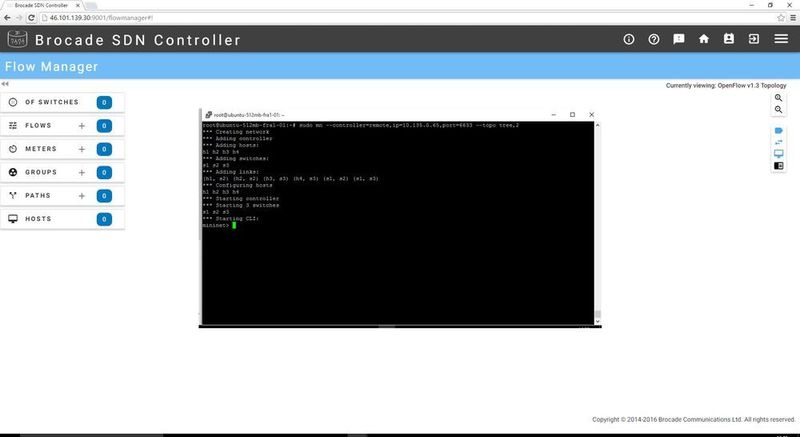This screenshot has width=800, height=437.
Task: Go to the home icon
Action: click(x=704, y=39)
